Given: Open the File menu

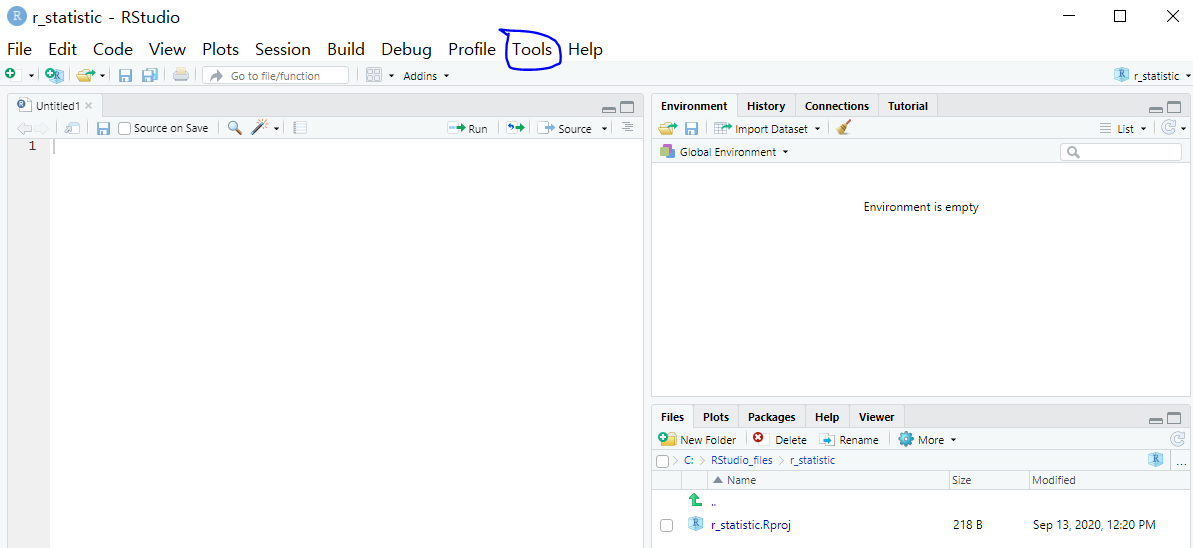Looking at the screenshot, I should tap(20, 49).
